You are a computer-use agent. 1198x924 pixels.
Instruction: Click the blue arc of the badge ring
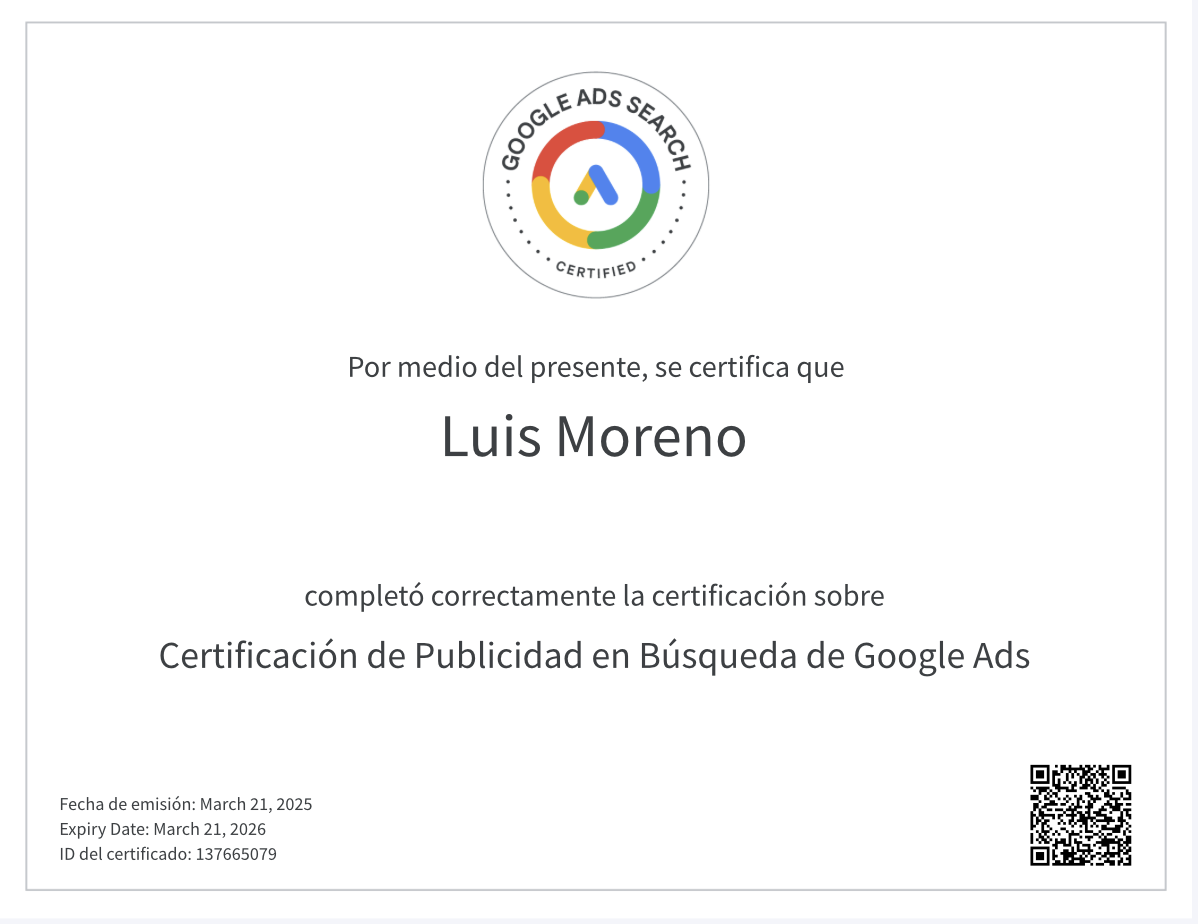pos(640,150)
